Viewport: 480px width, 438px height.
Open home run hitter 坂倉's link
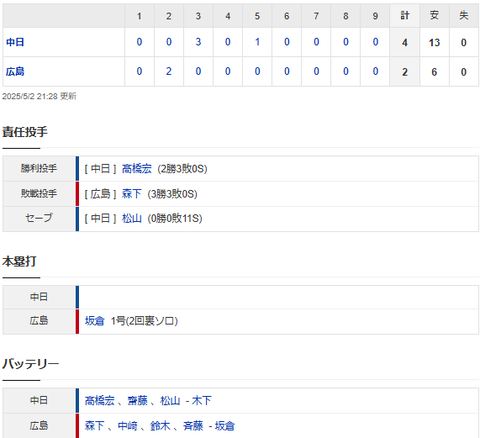(x=94, y=321)
